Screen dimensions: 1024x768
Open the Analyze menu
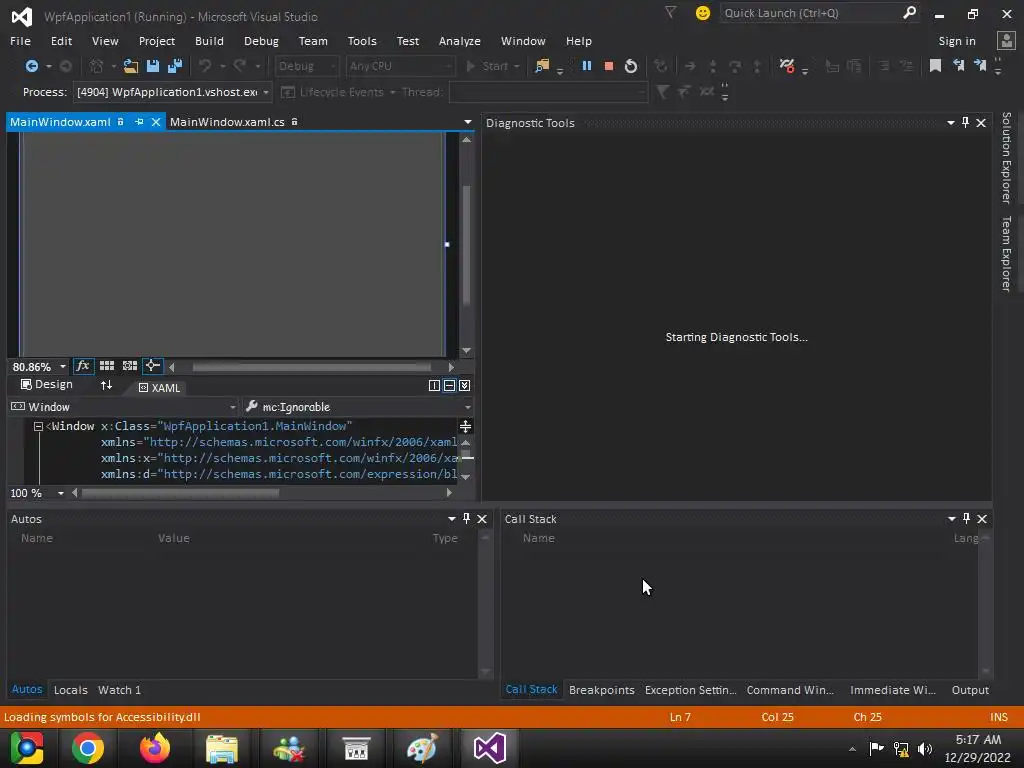point(460,40)
